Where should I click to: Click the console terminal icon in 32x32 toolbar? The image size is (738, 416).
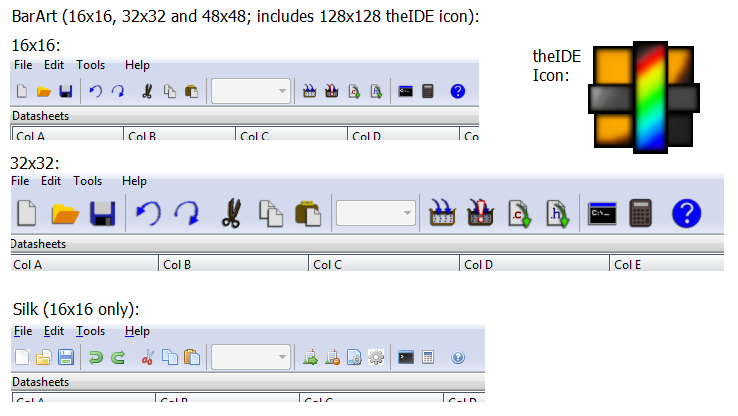pyautogui.click(x=602, y=213)
